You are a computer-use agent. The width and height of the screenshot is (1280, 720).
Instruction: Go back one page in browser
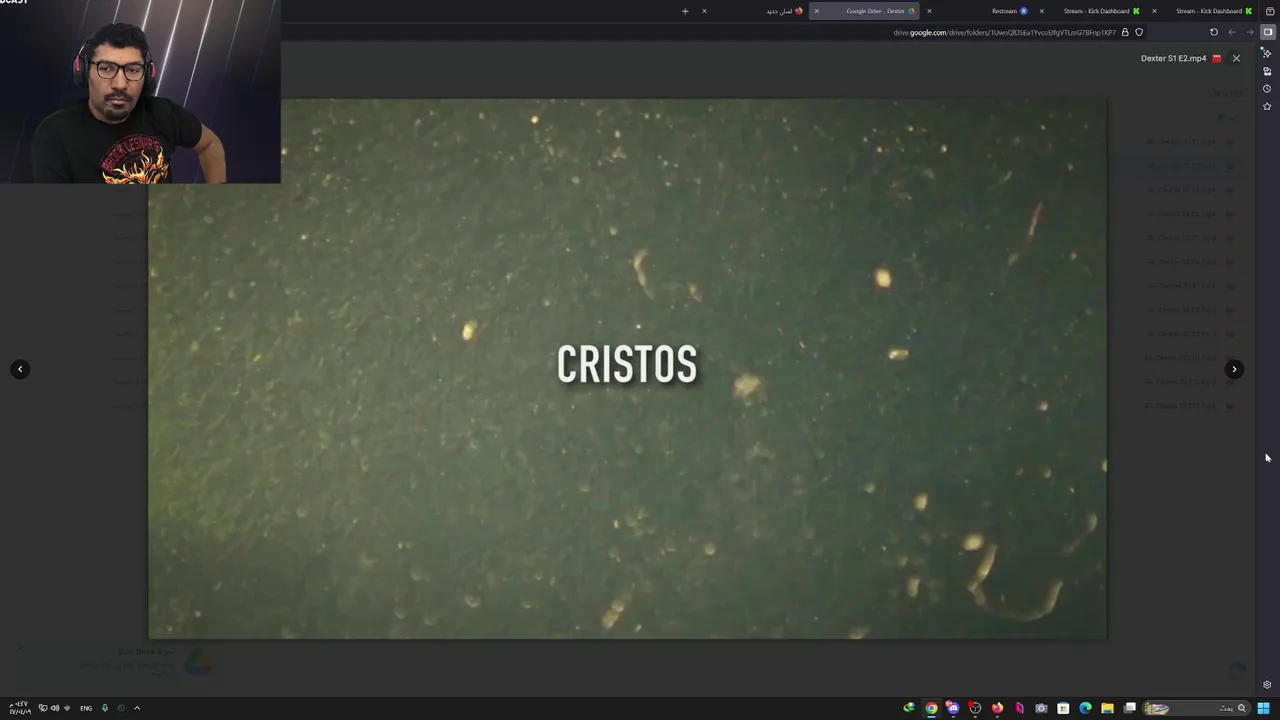click(1232, 32)
